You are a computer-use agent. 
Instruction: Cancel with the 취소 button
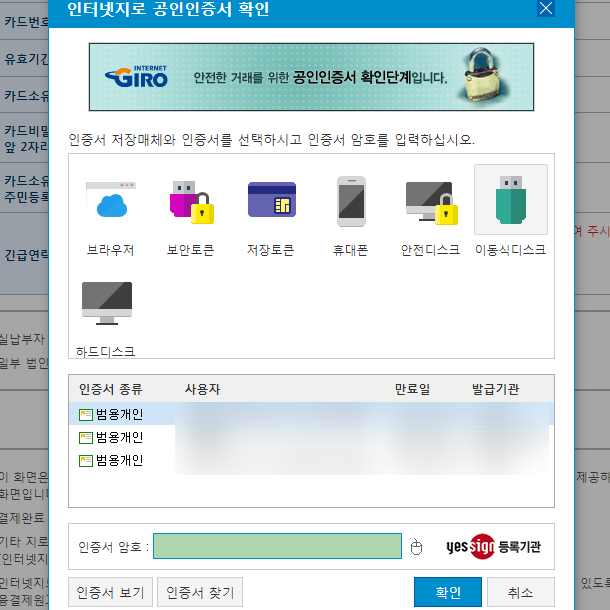click(x=521, y=592)
